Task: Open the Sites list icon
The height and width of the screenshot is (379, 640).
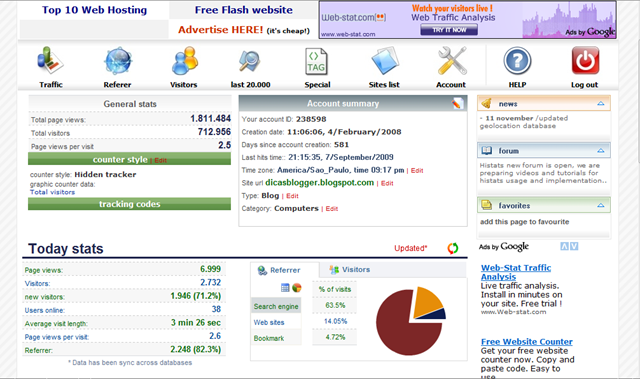Action: pos(384,60)
